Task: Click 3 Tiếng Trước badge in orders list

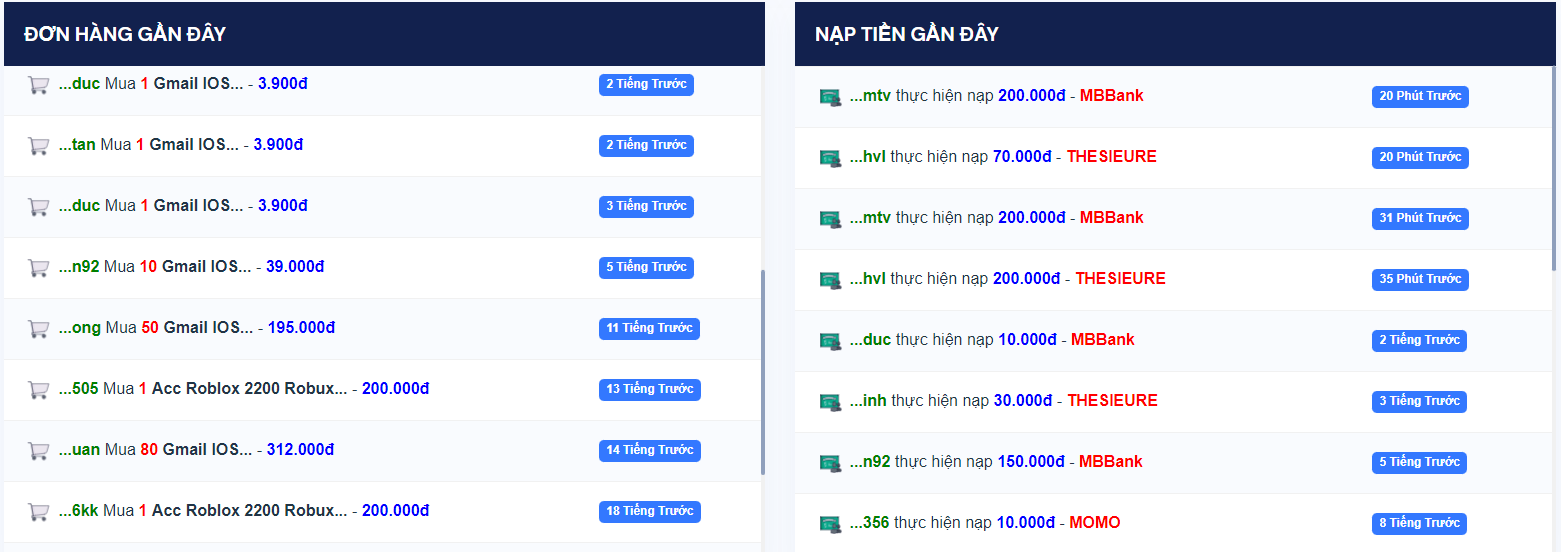Action: (646, 206)
